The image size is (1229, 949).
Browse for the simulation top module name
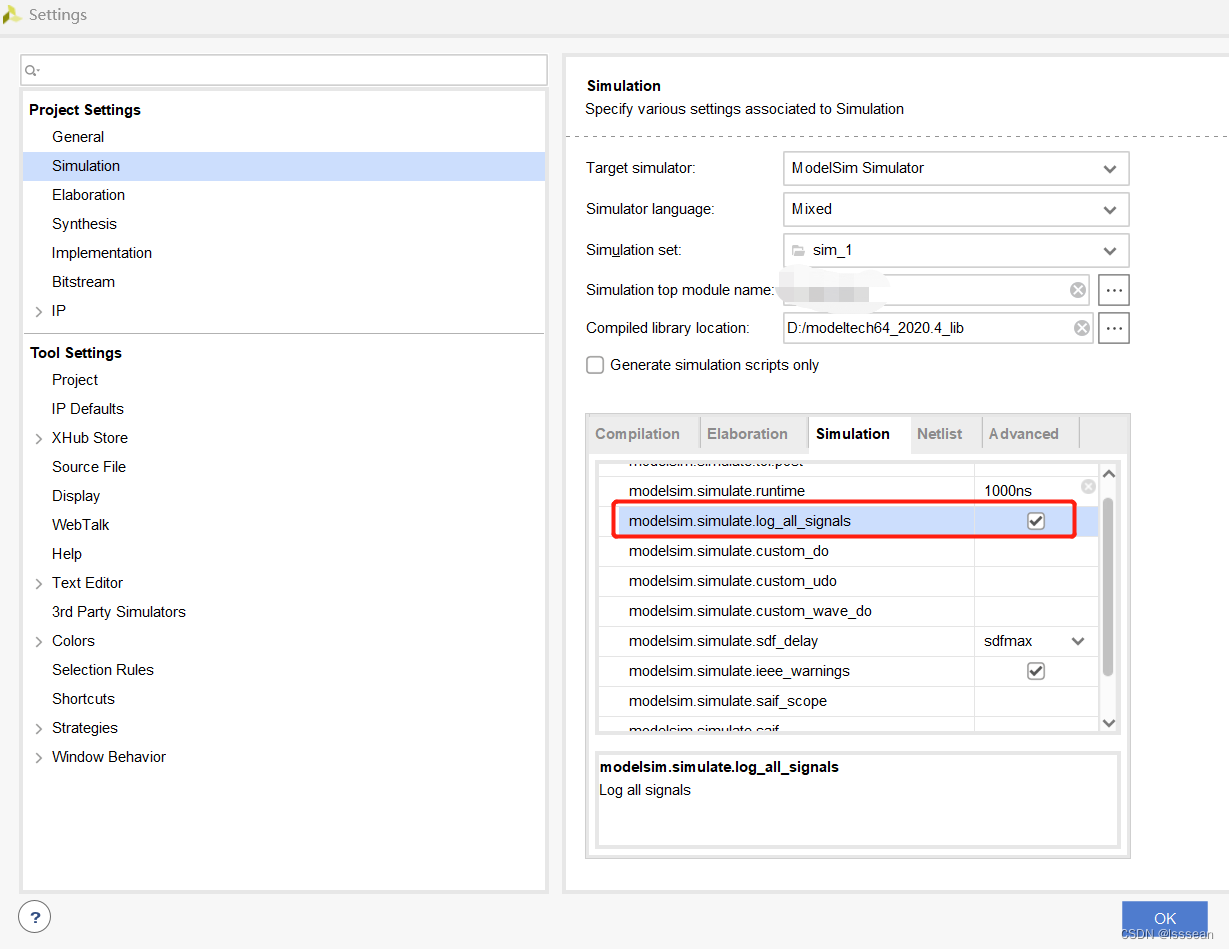1113,289
